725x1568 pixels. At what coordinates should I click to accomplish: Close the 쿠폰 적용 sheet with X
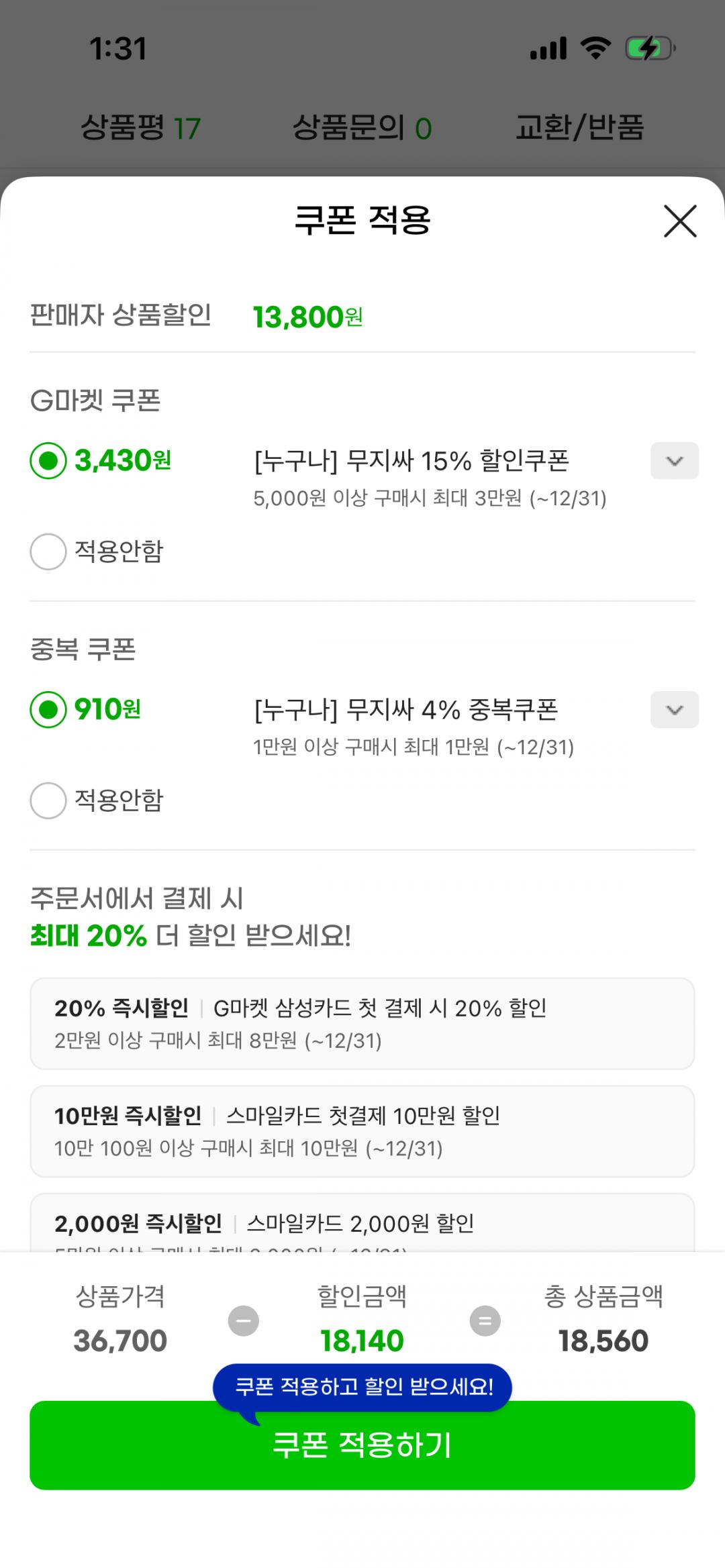(x=680, y=221)
